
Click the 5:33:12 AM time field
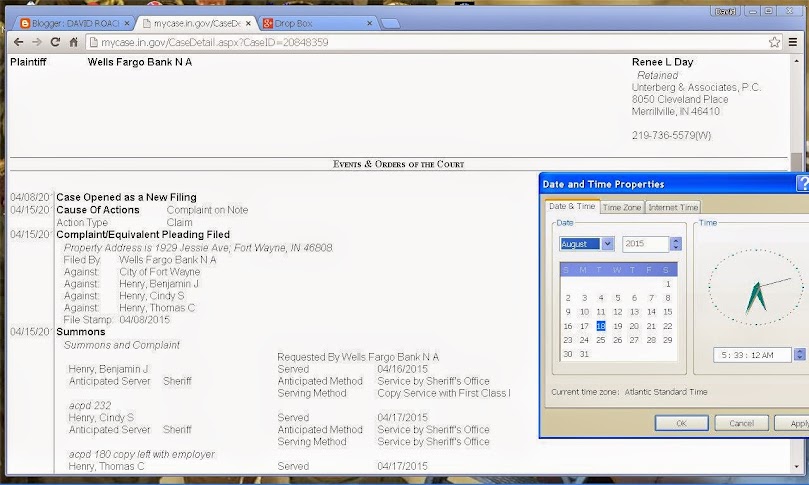tap(753, 355)
